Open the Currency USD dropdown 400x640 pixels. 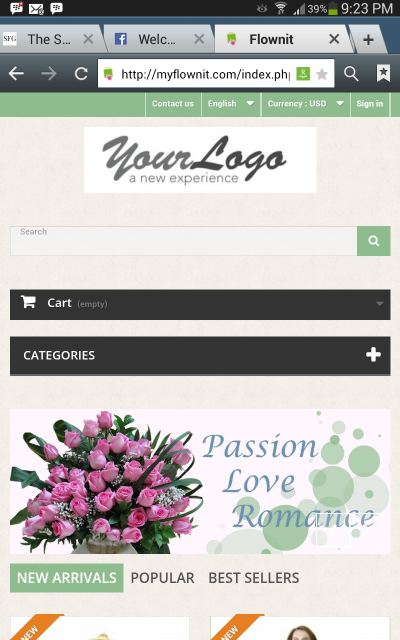coord(306,104)
